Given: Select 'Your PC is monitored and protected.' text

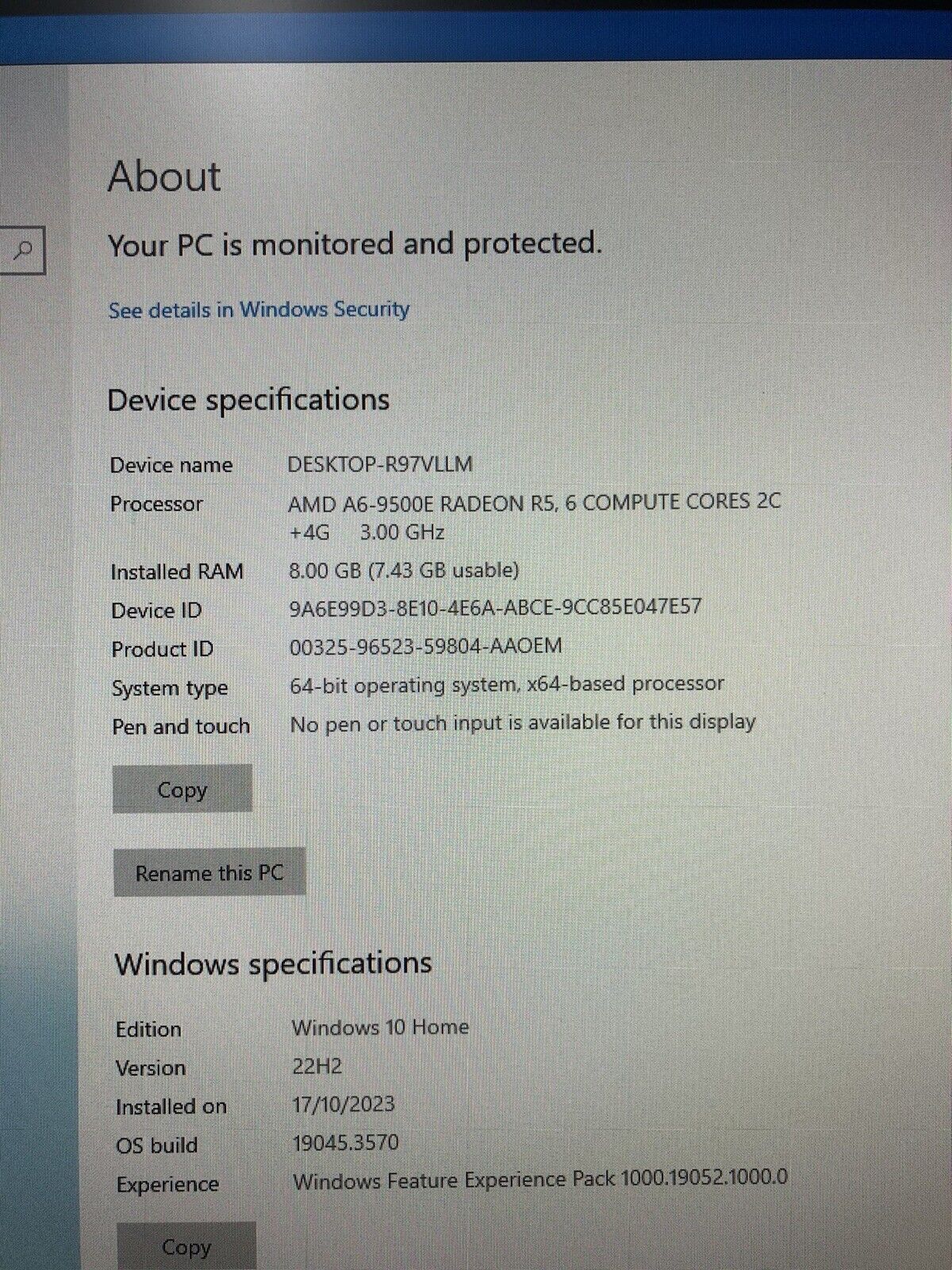Looking at the screenshot, I should click(355, 244).
